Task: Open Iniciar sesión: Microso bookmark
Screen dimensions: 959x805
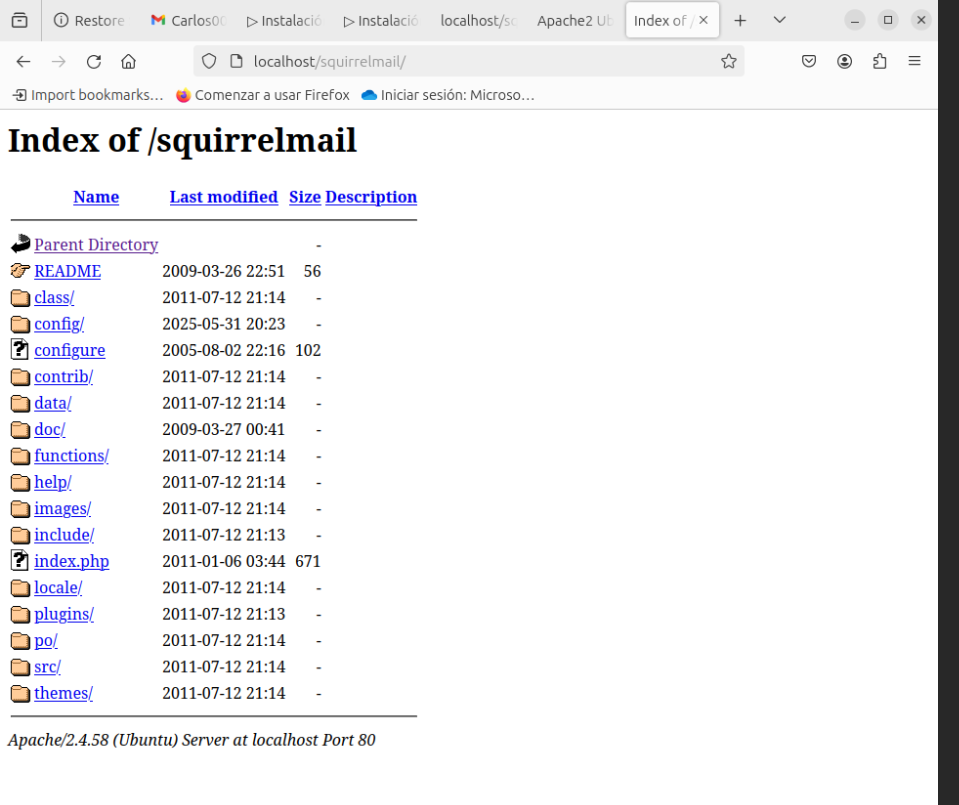Action: coord(448,95)
